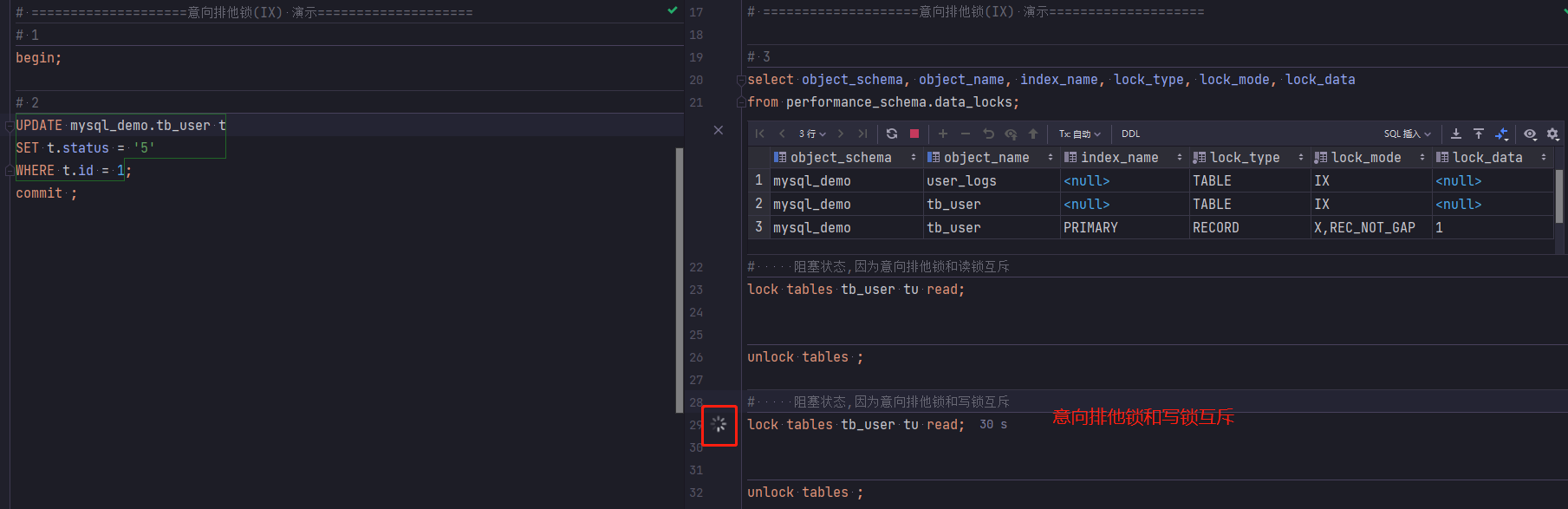Reload the data_locks result grid
Screen dimensions: 1568x509
pos(892,134)
